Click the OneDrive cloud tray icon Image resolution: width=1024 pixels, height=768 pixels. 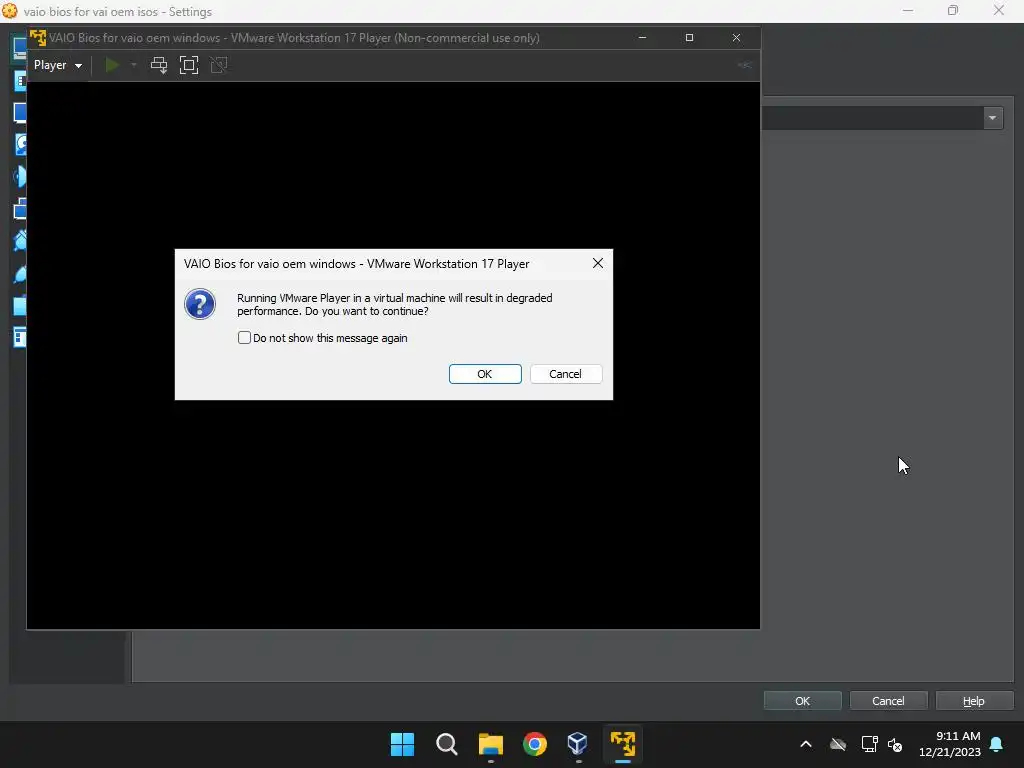pos(838,744)
